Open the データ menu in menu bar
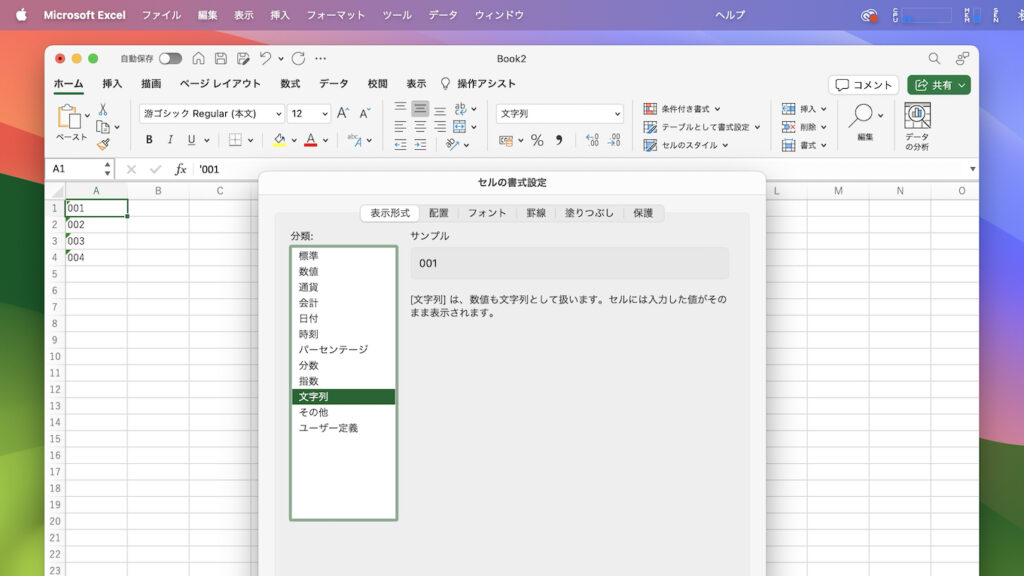The height and width of the screenshot is (576, 1024). point(442,15)
